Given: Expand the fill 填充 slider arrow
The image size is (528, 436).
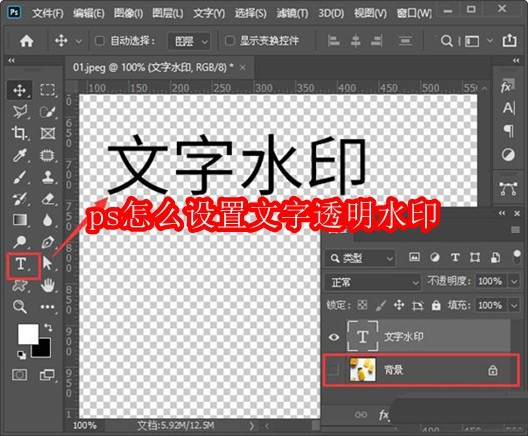Looking at the screenshot, I should click(x=514, y=305).
